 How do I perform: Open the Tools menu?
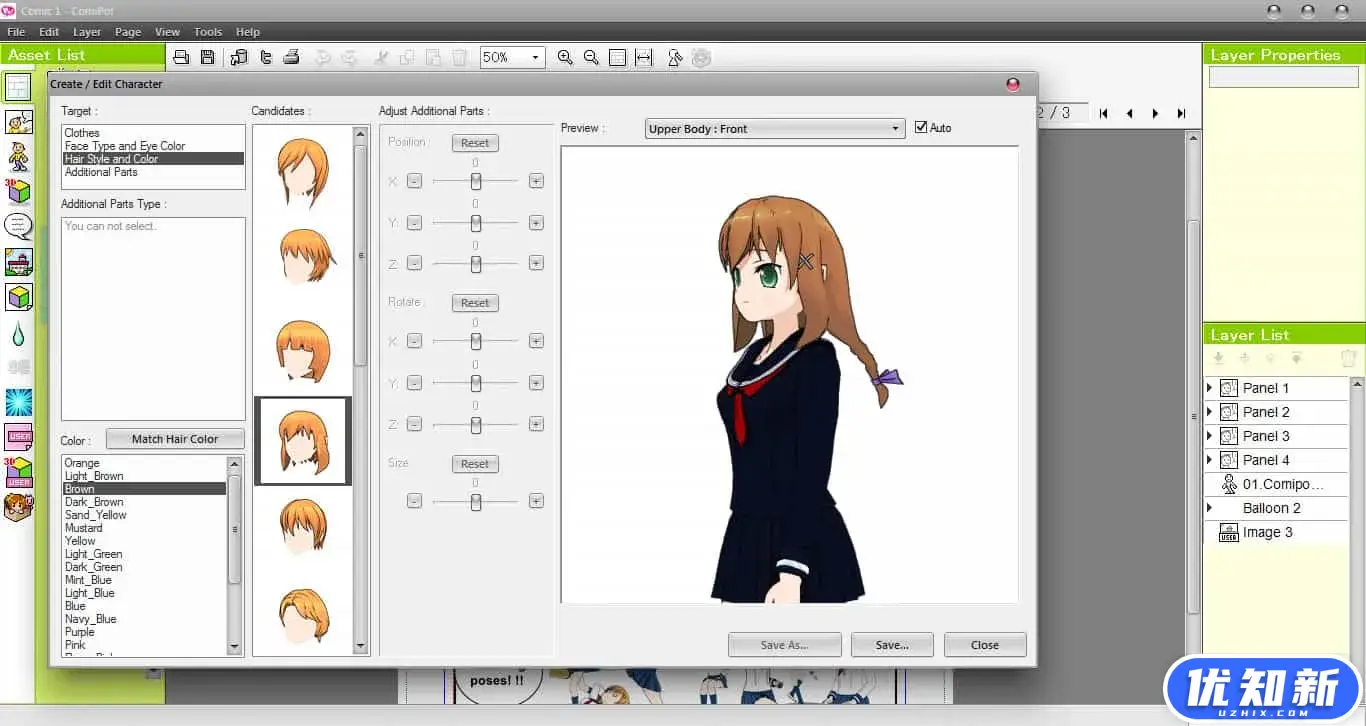coord(208,32)
